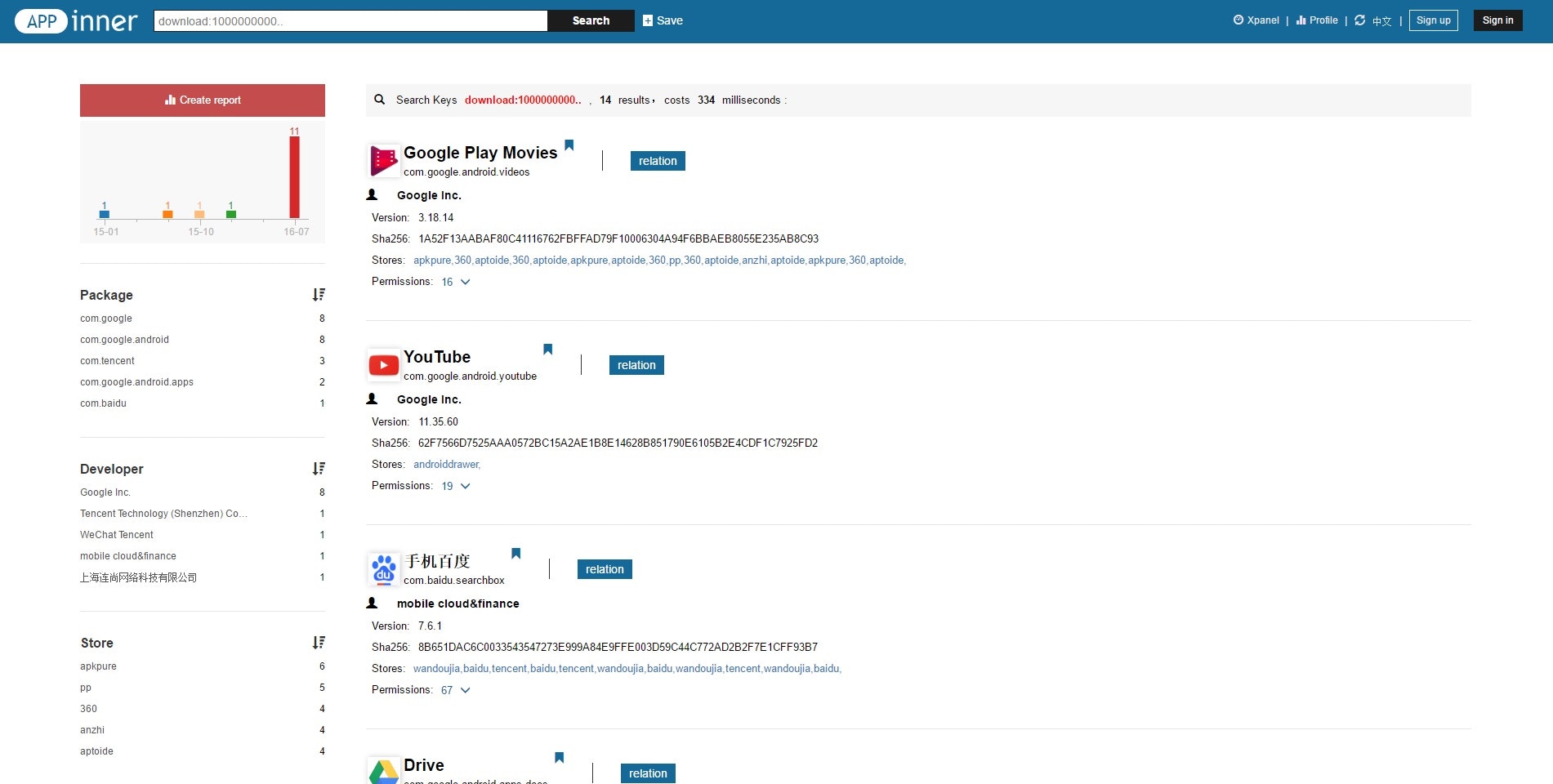This screenshot has height=784, width=1553.
Task: Click the Google Play Movies app icon
Action: coord(384,161)
